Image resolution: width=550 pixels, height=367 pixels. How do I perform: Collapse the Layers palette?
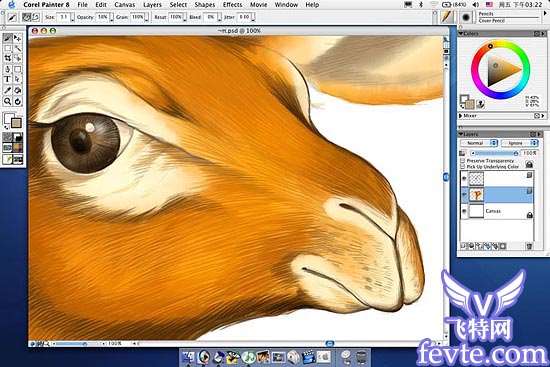click(461, 134)
